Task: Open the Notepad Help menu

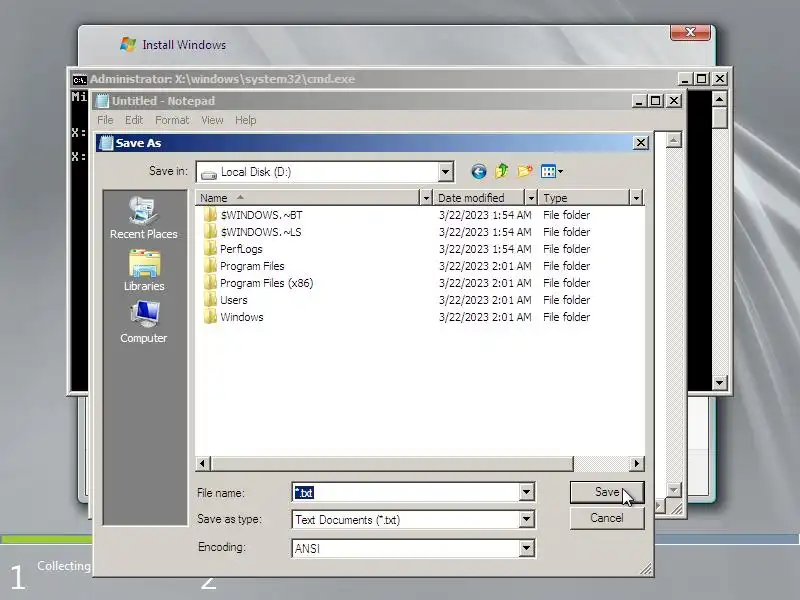Action: (x=245, y=120)
